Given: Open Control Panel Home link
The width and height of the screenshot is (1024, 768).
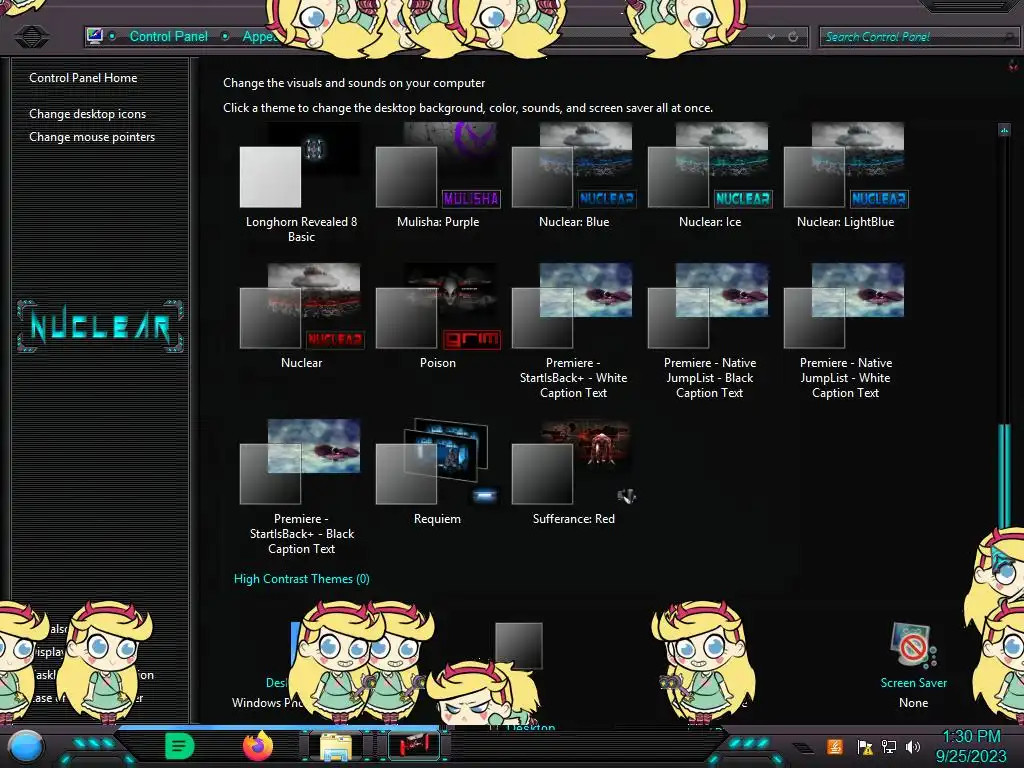Looking at the screenshot, I should pos(83,78).
